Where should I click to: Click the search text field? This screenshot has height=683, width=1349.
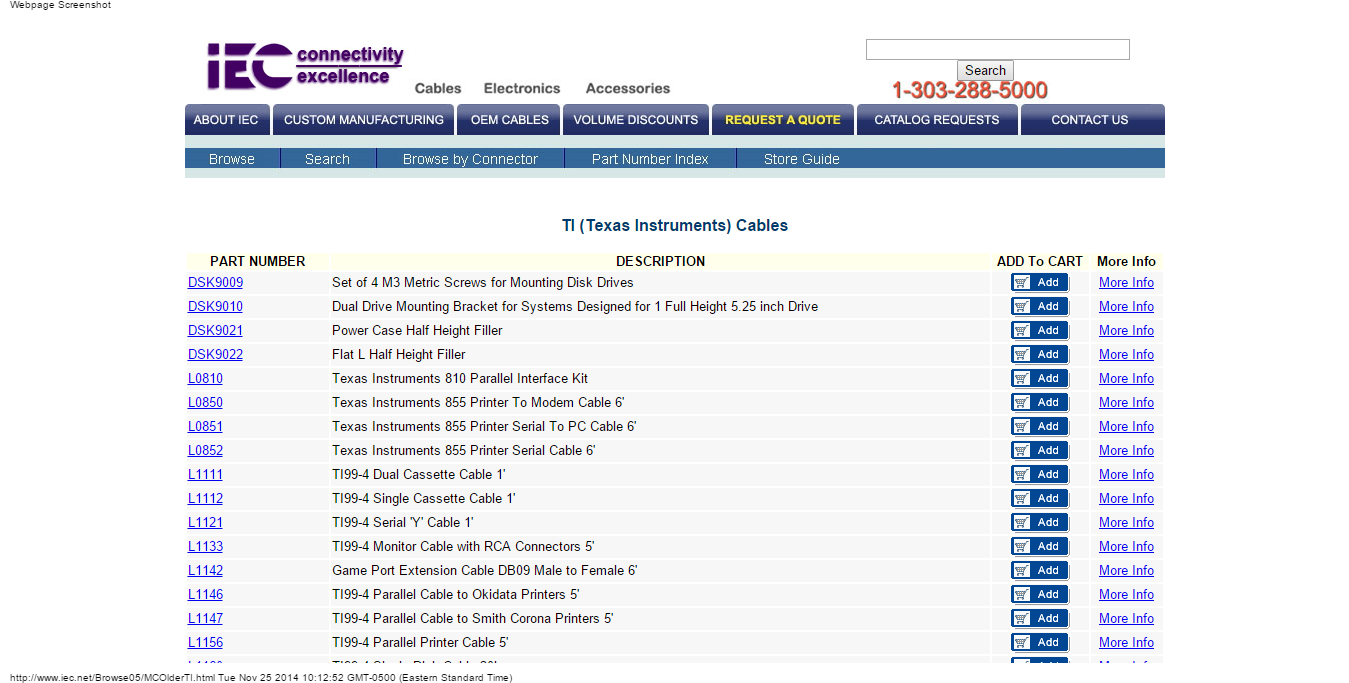[997, 49]
